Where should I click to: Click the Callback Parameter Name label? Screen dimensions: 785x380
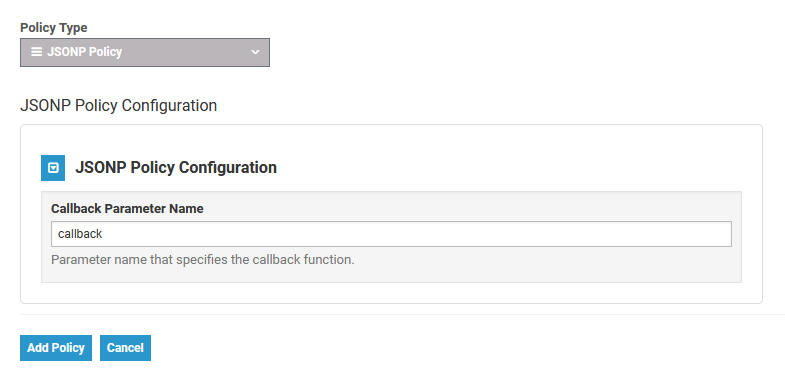(127, 209)
